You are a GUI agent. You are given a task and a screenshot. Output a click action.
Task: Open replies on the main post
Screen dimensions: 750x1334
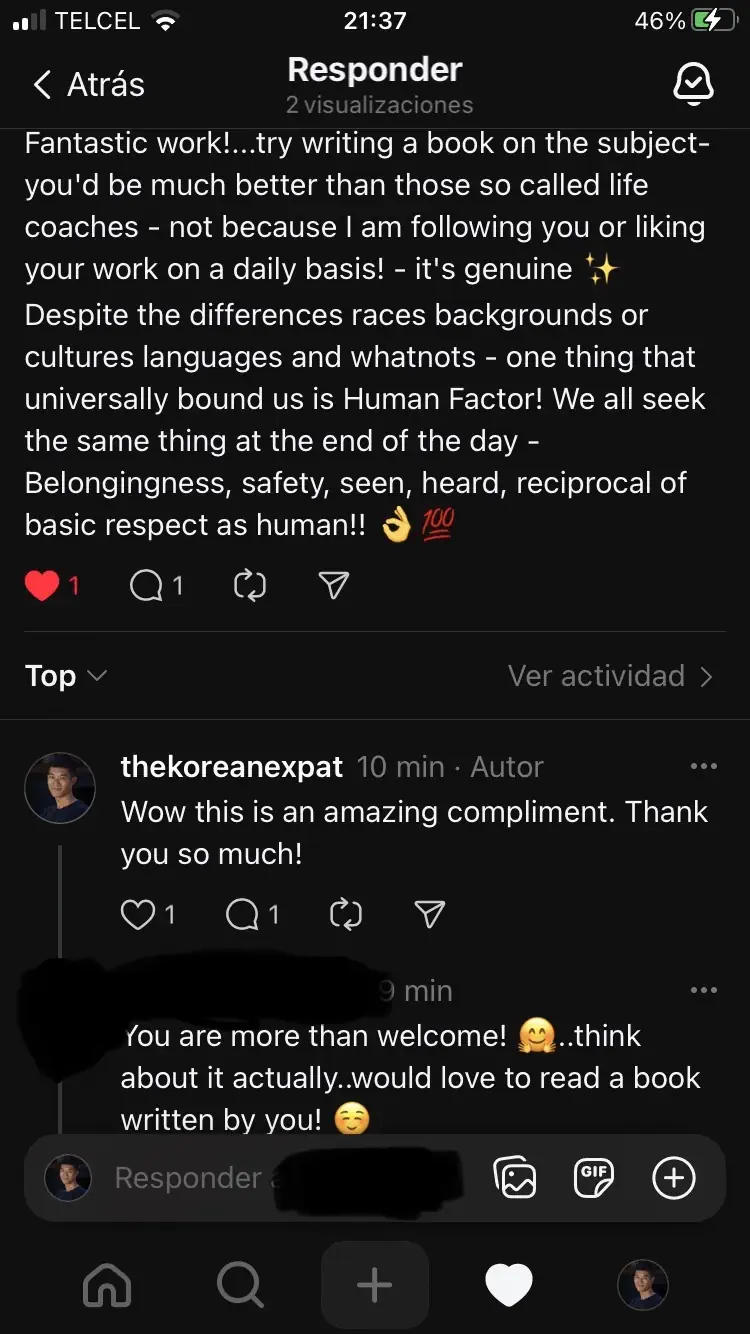[146, 585]
